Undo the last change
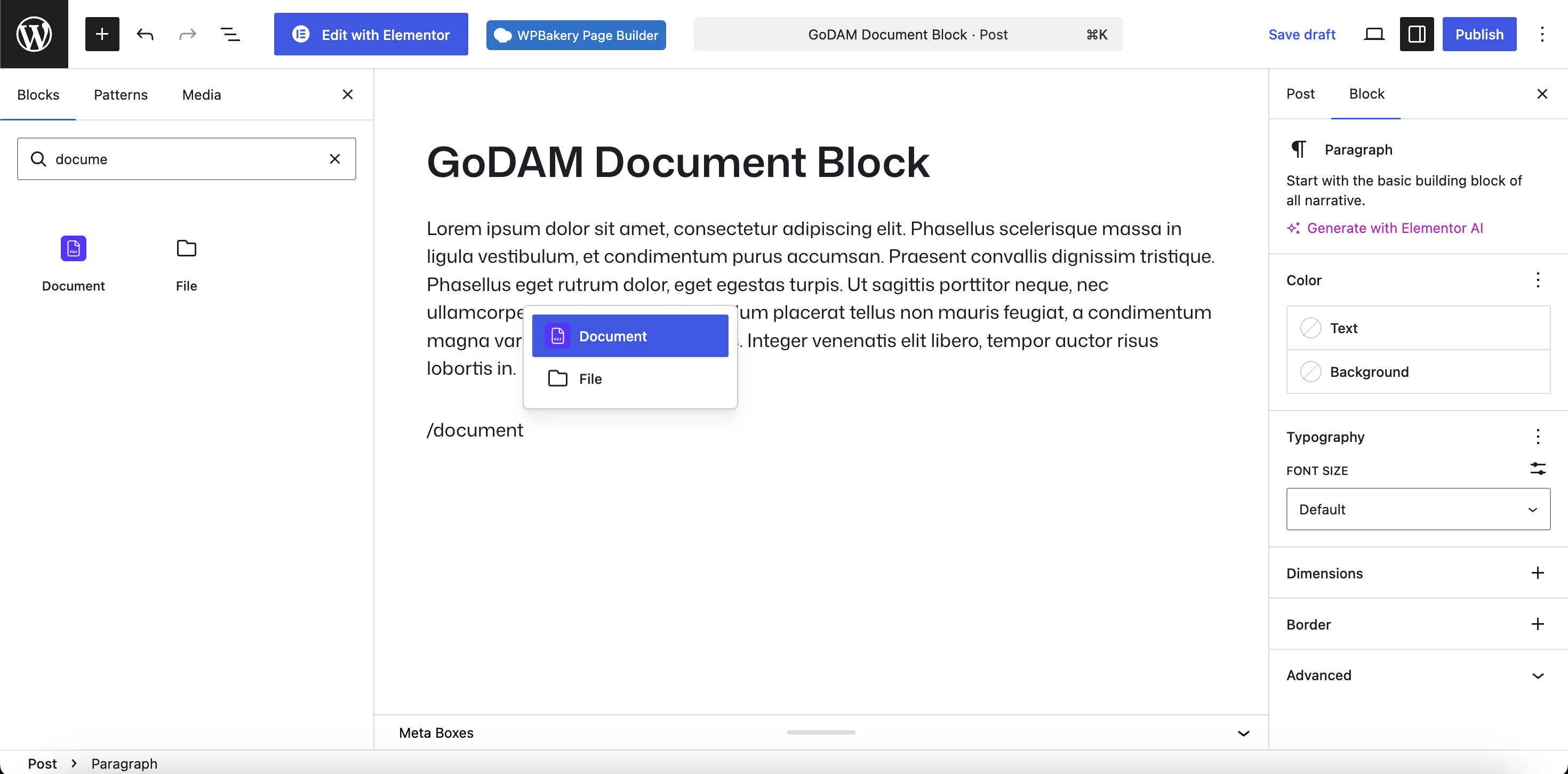 [x=145, y=34]
